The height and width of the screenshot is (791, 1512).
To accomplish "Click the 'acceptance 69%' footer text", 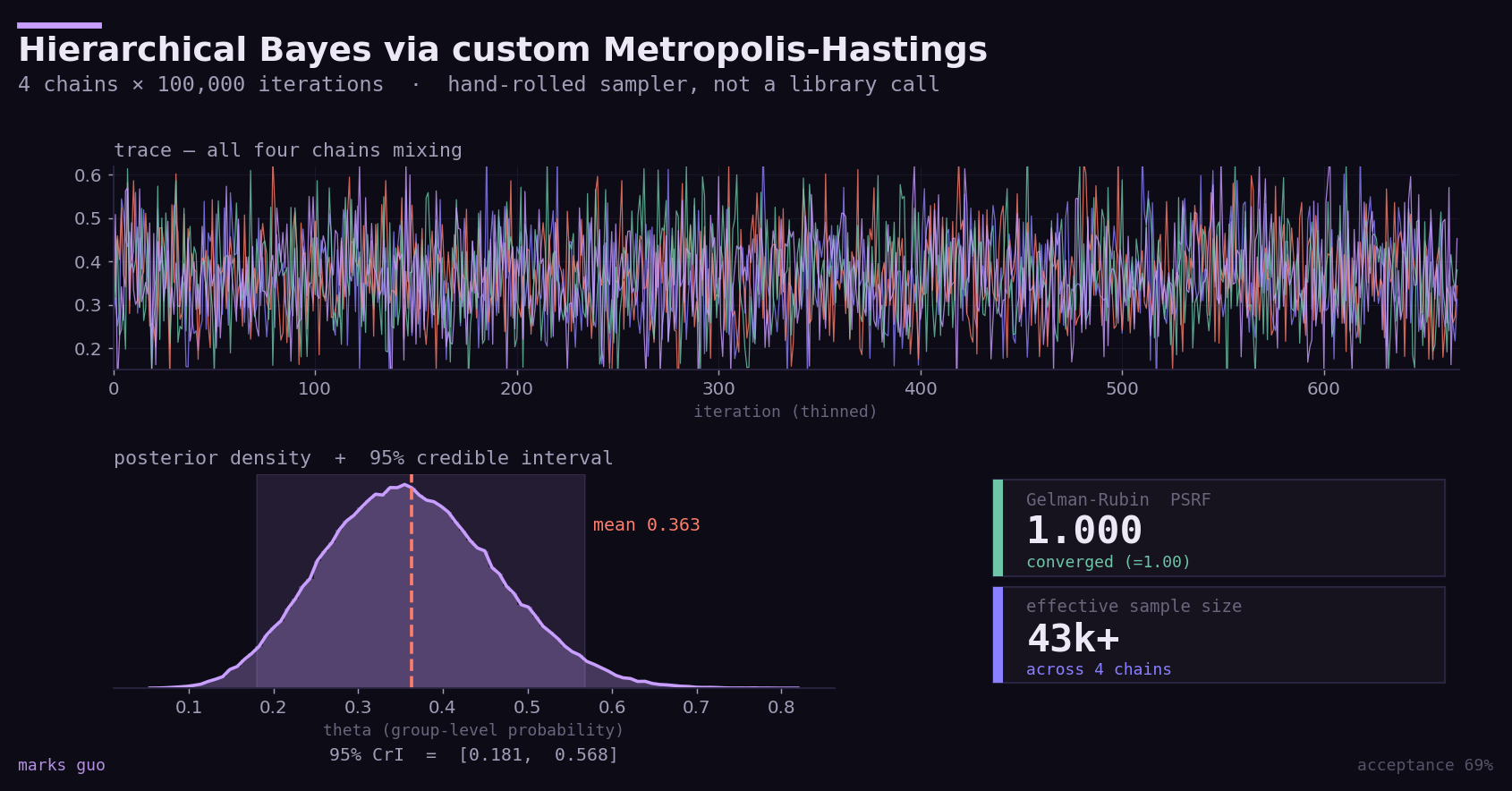I will point(1425,765).
